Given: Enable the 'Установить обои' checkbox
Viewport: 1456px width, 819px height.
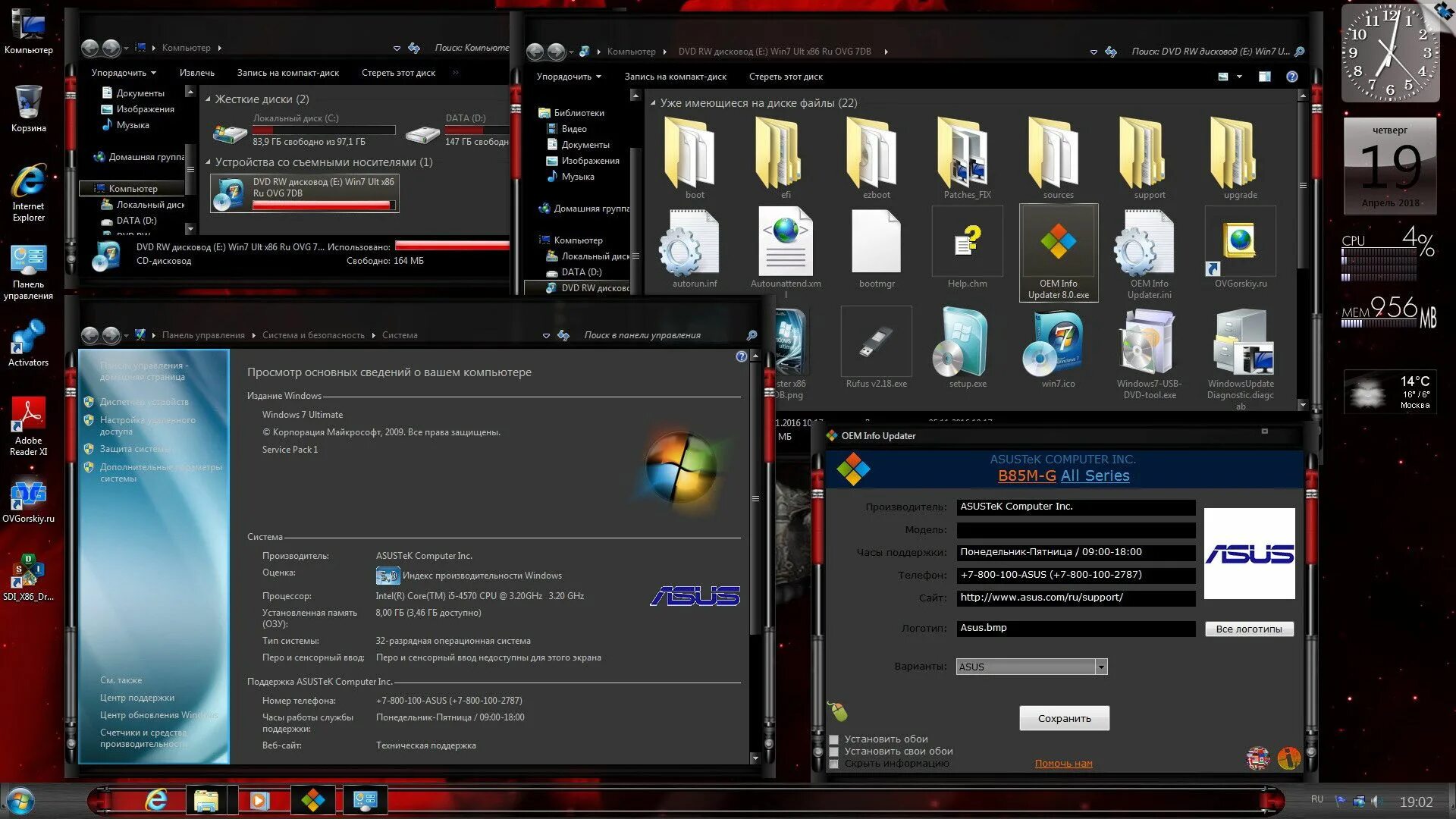Looking at the screenshot, I should [834, 739].
